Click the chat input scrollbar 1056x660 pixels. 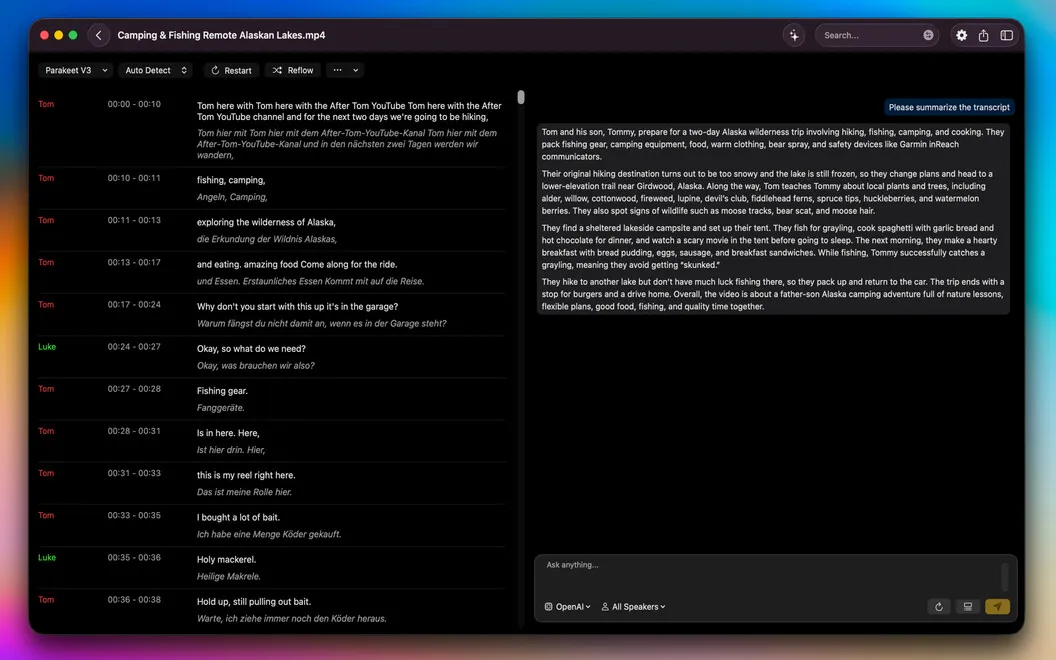(1004, 576)
